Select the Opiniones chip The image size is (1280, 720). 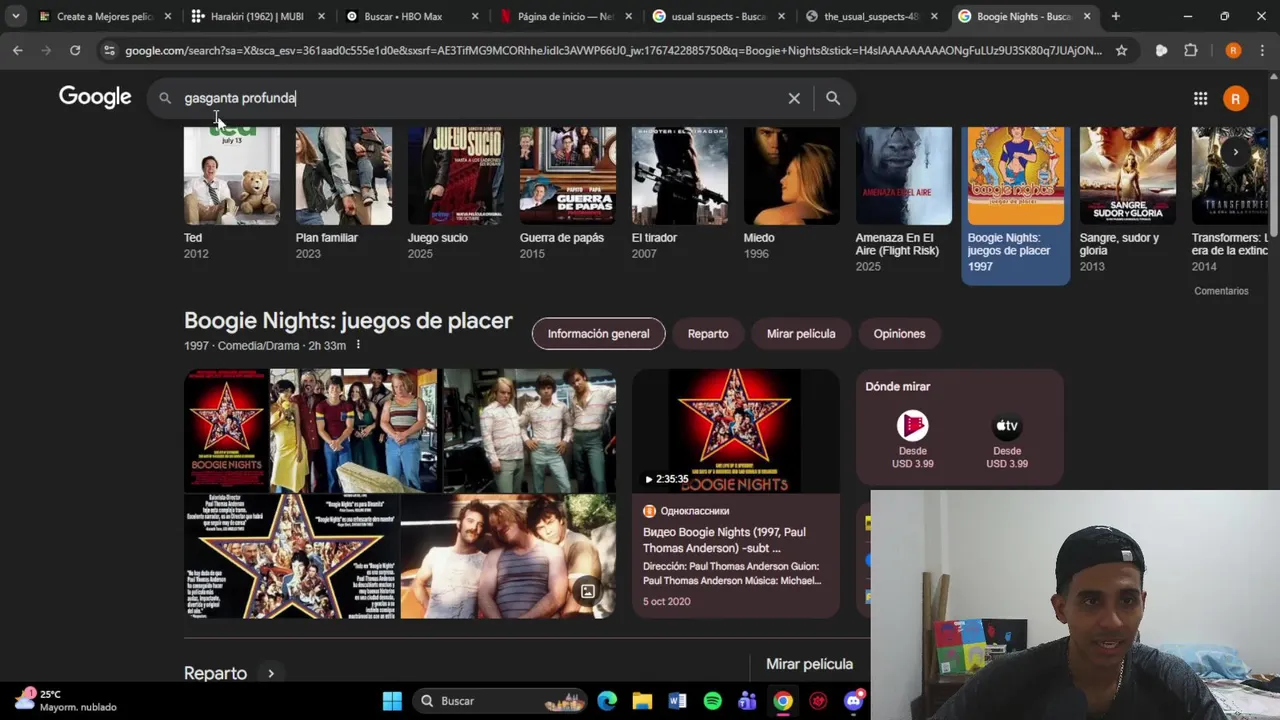coord(899,334)
